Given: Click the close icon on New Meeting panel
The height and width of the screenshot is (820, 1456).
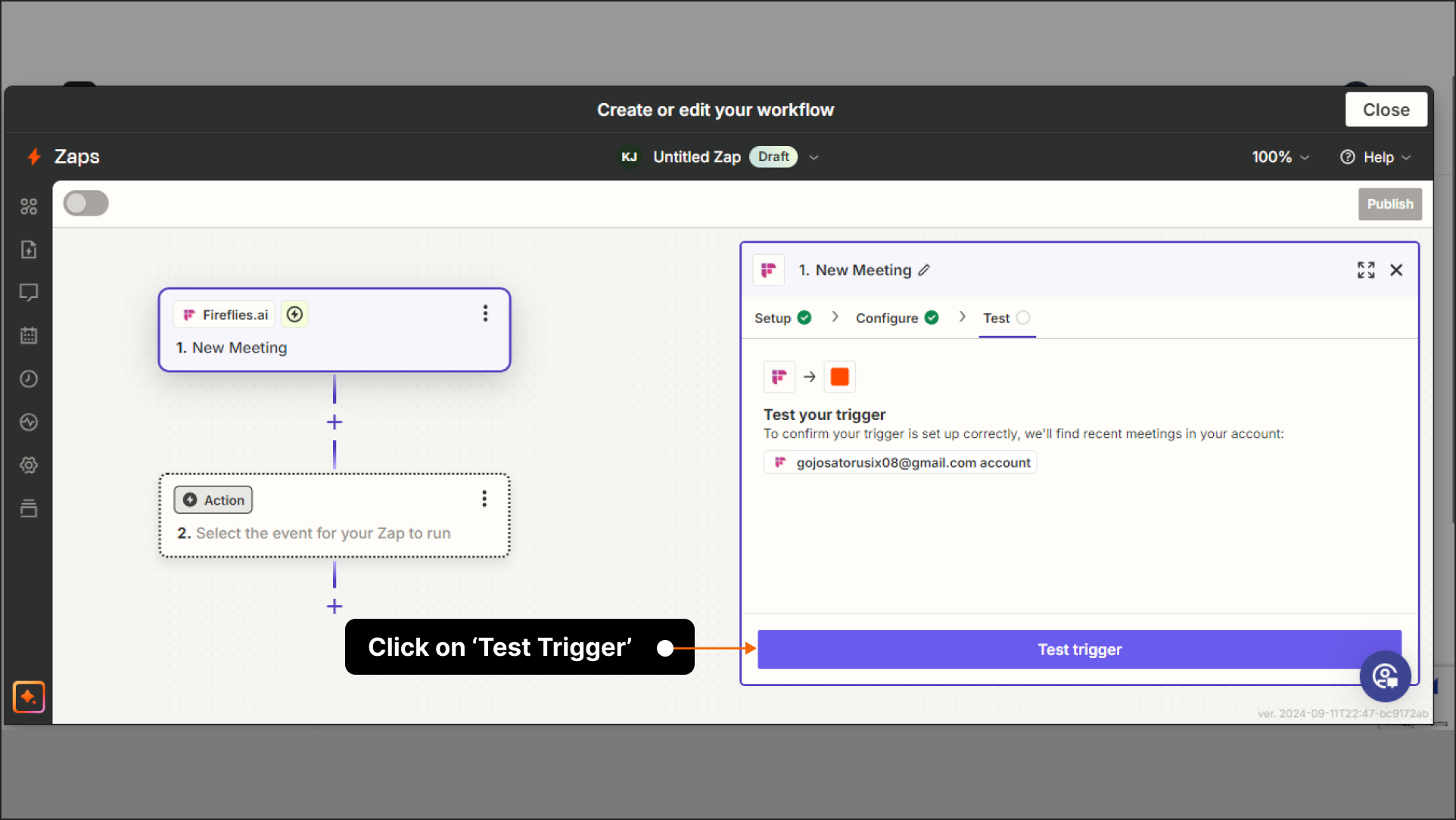Looking at the screenshot, I should [x=1396, y=270].
